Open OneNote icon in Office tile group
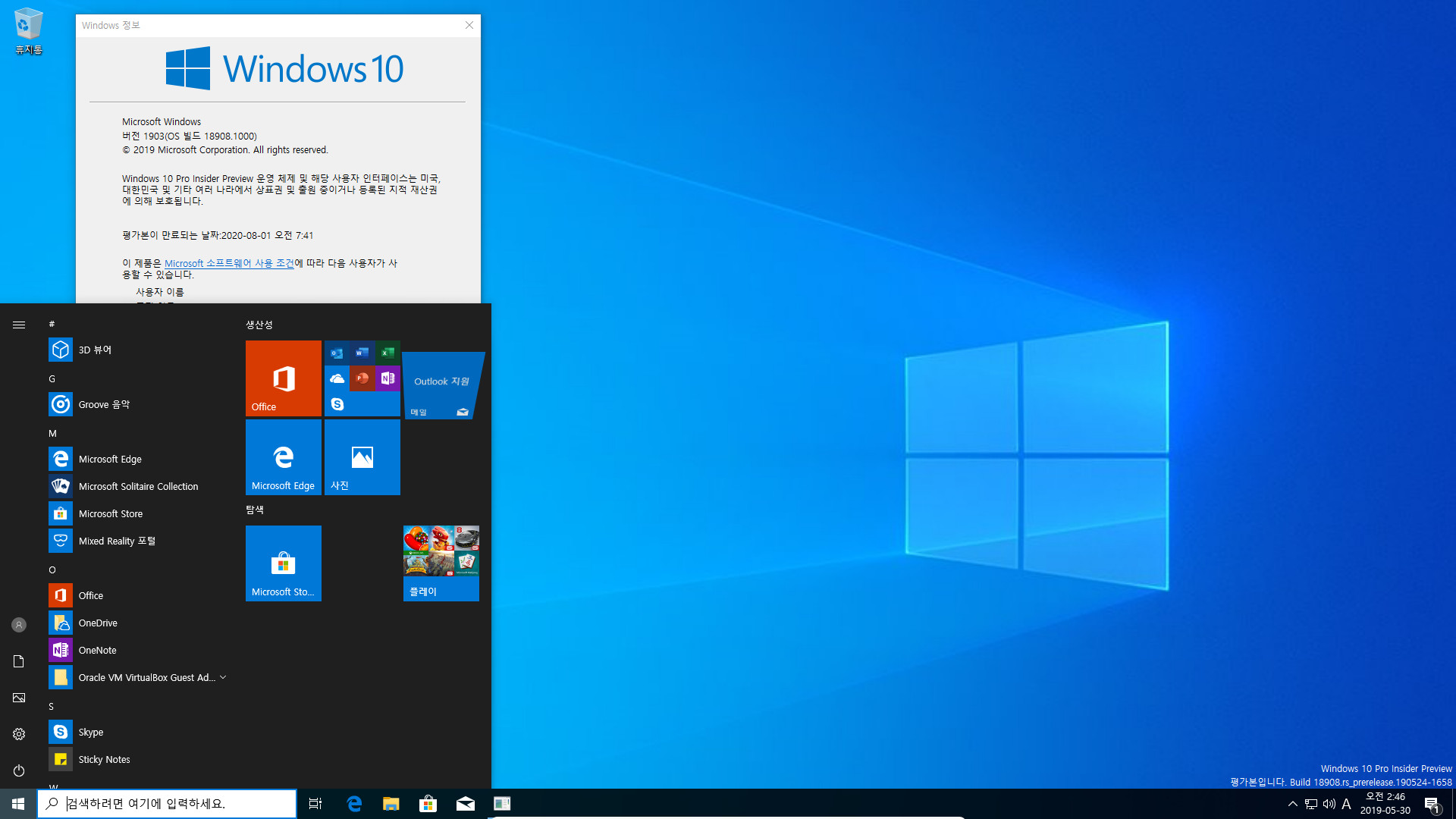The width and height of the screenshot is (1456, 819). 388,378
